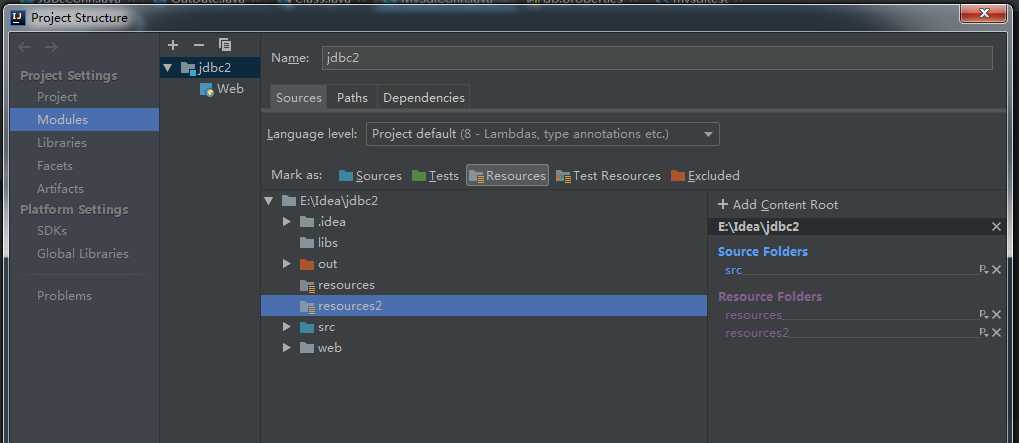Screen dimensions: 1019x443
Task: Open Global Libraries settings
Action: coord(83,254)
